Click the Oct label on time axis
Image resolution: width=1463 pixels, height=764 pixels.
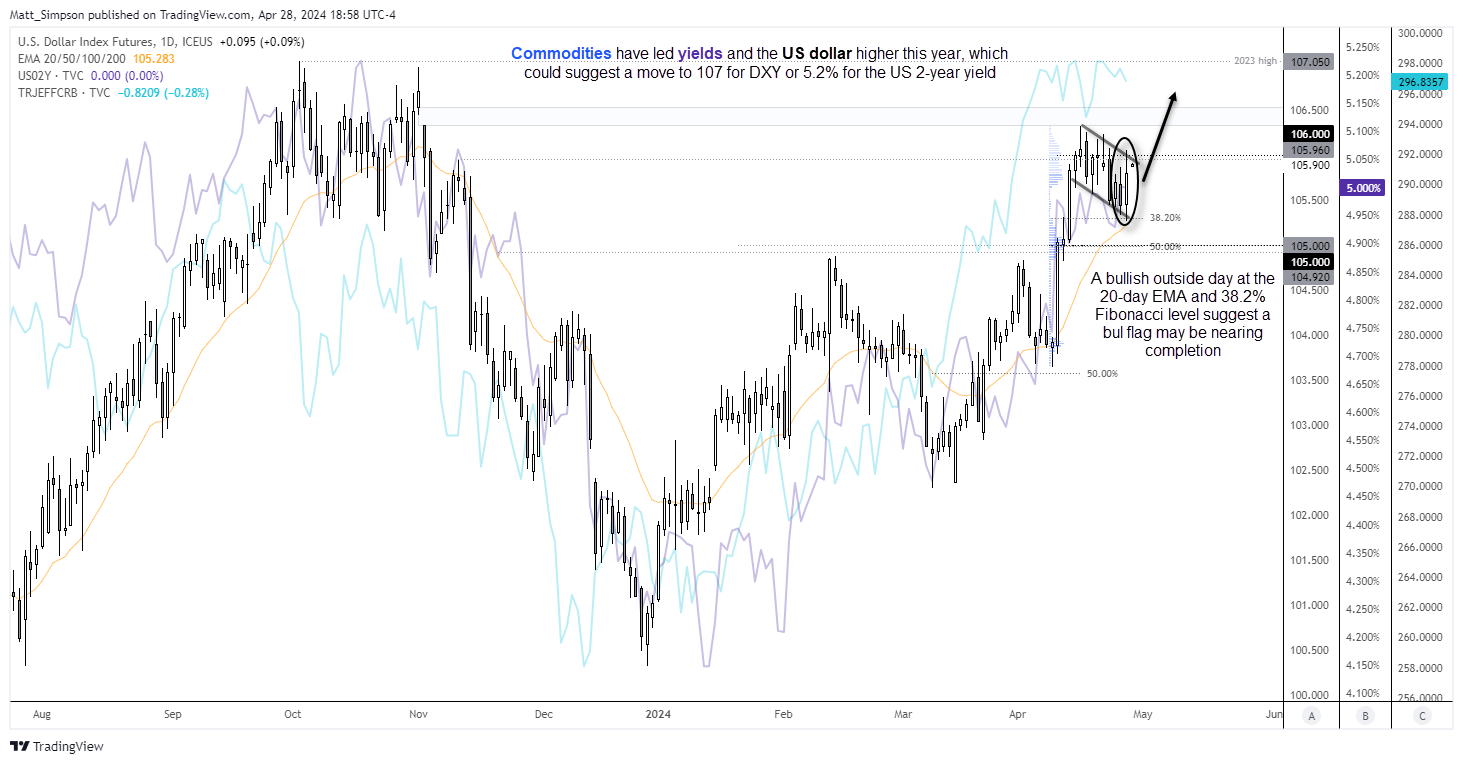pyautogui.click(x=293, y=715)
